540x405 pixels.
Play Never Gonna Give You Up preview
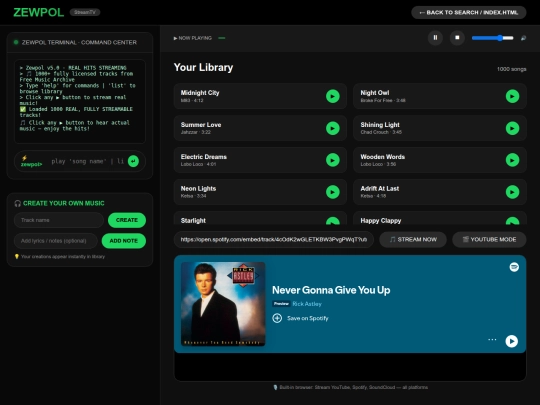(511, 341)
